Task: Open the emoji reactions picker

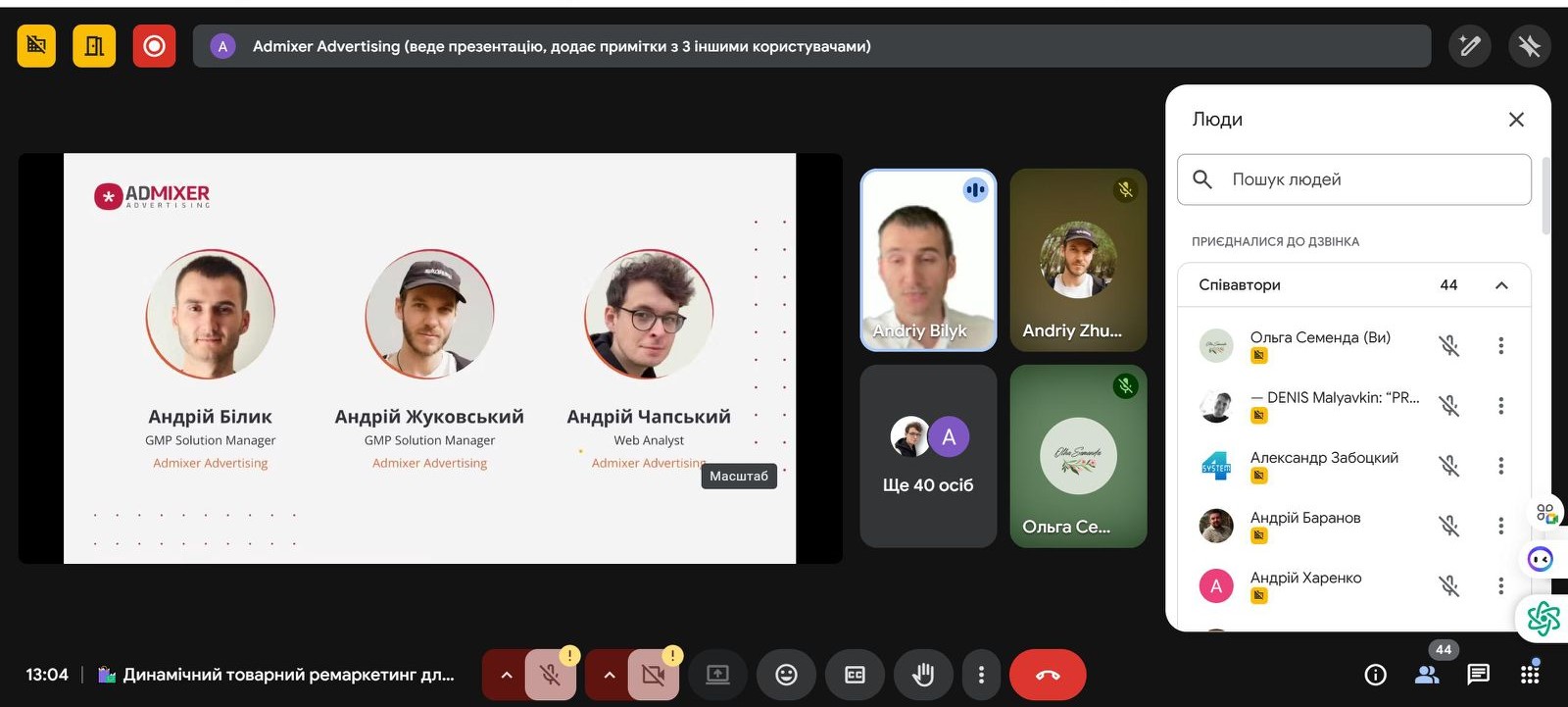Action: (x=786, y=675)
